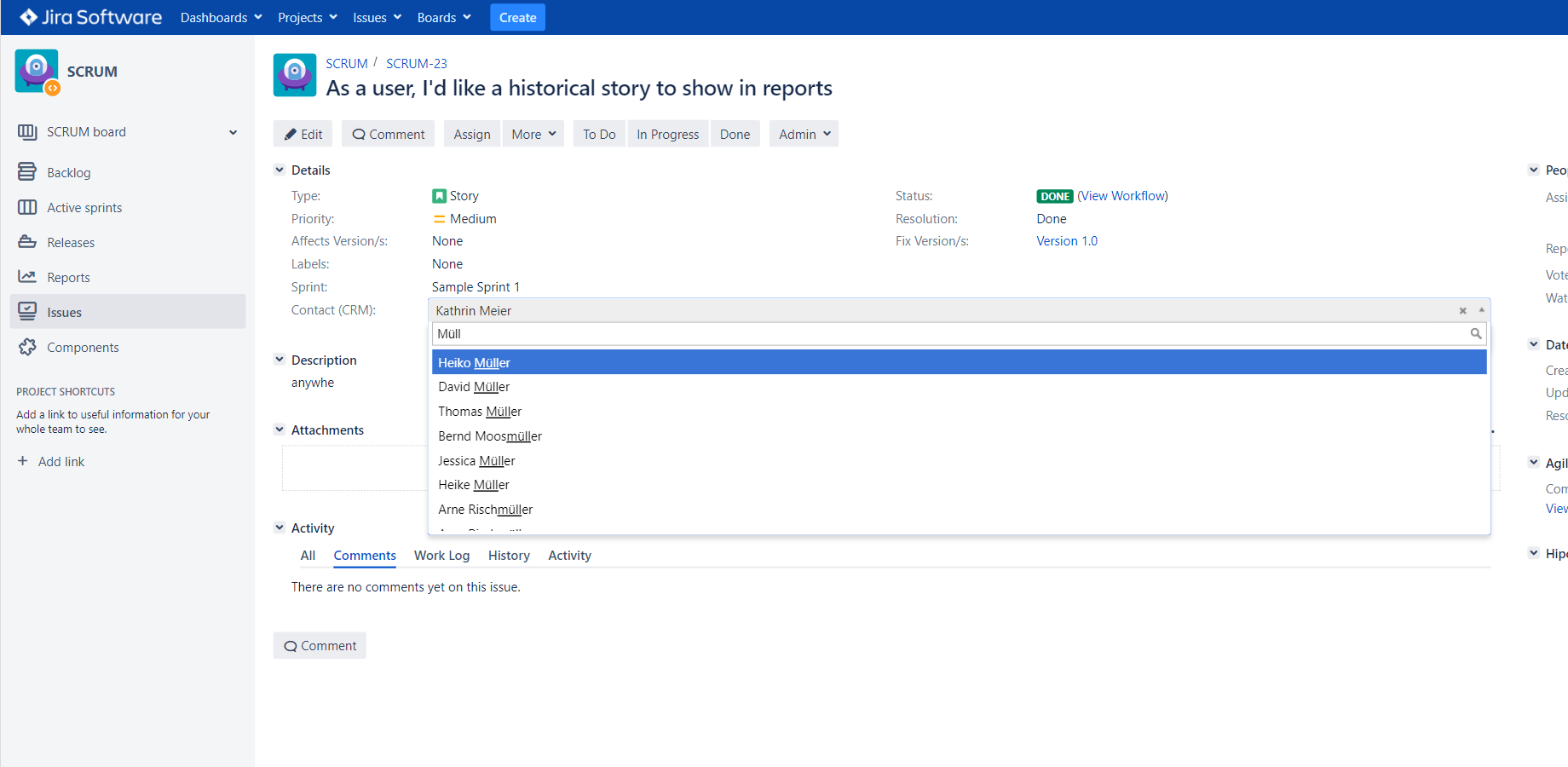Clear the Kathrin Meier contact selection
Screen dimensions: 1568x767
pos(1462,311)
